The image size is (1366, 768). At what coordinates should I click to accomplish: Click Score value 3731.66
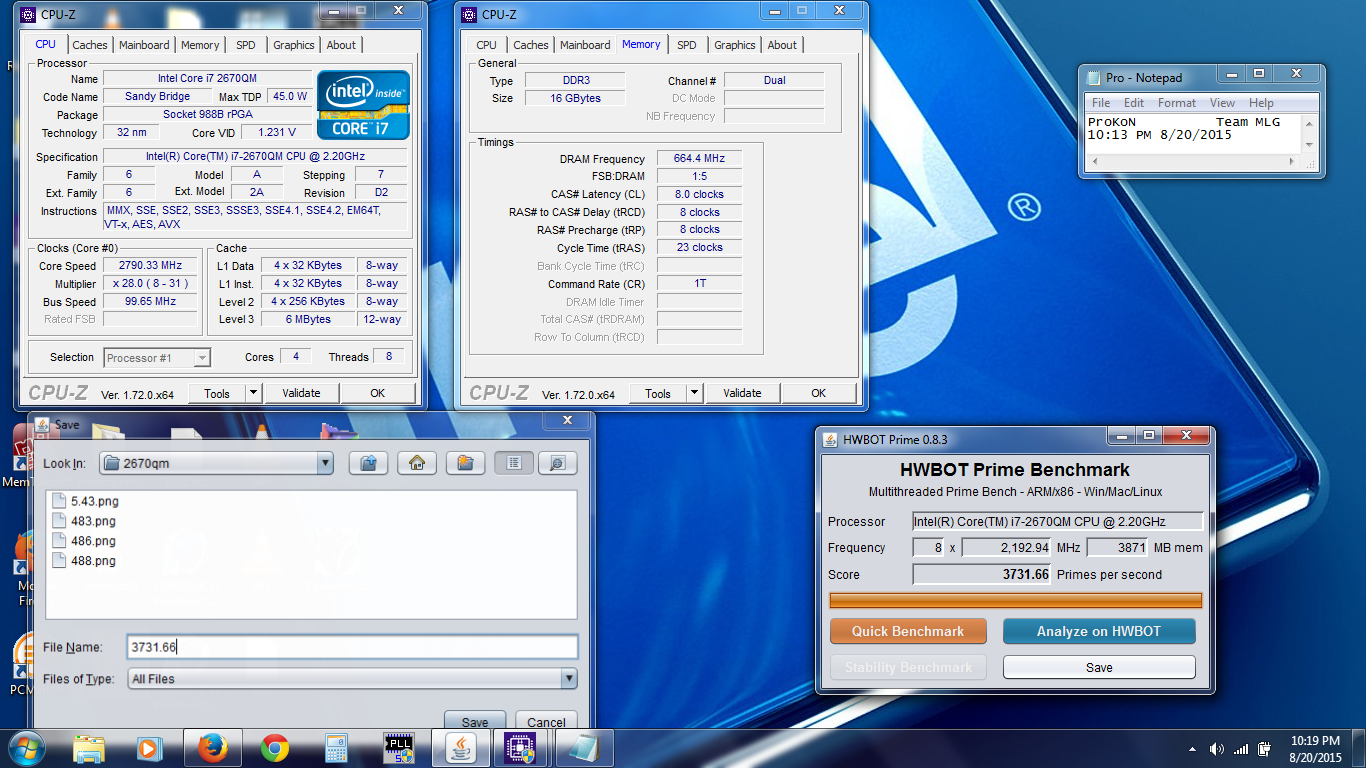click(982, 574)
